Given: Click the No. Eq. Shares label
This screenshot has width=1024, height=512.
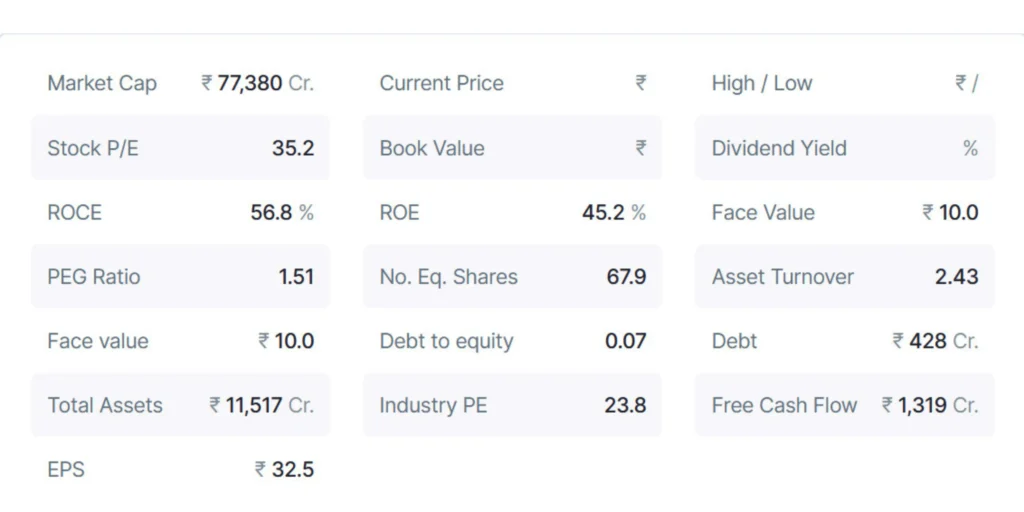Looking at the screenshot, I should (x=448, y=277).
